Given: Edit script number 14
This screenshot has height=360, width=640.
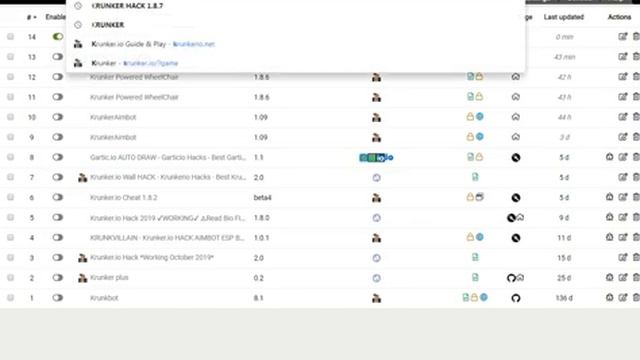Looking at the screenshot, I should coord(622,37).
